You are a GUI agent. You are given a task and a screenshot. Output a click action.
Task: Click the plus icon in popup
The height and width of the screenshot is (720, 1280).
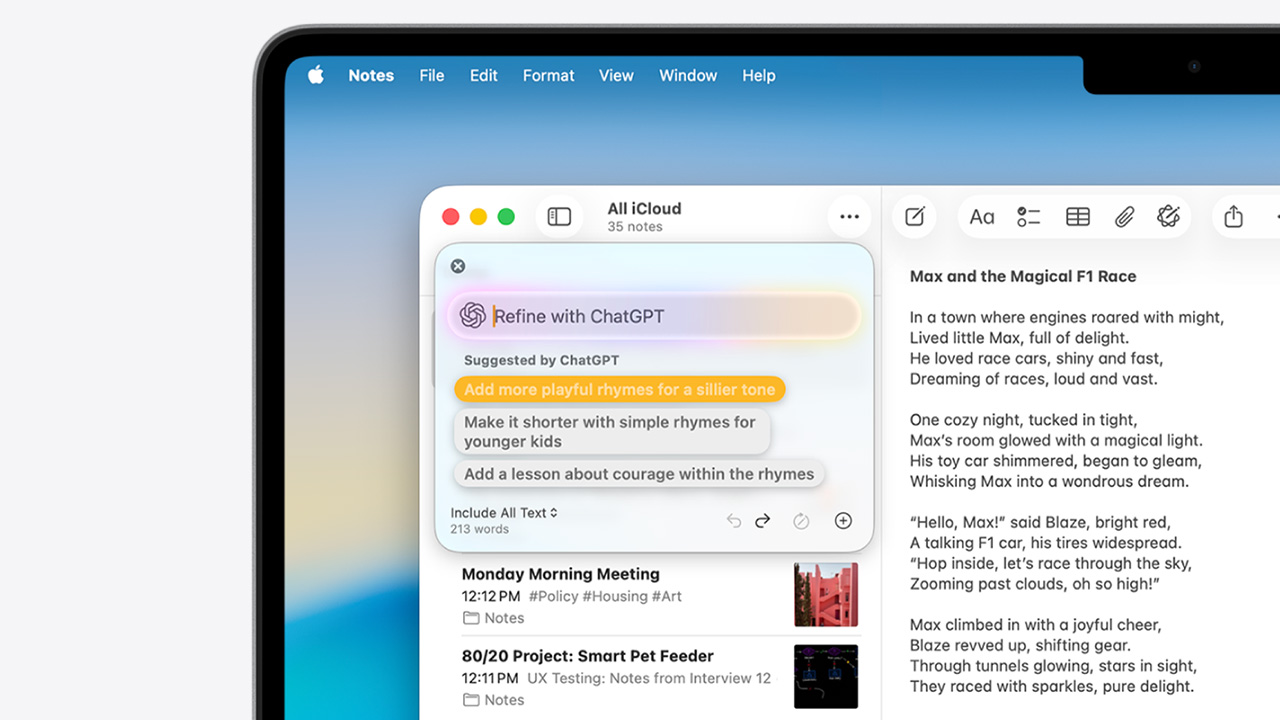pos(843,521)
